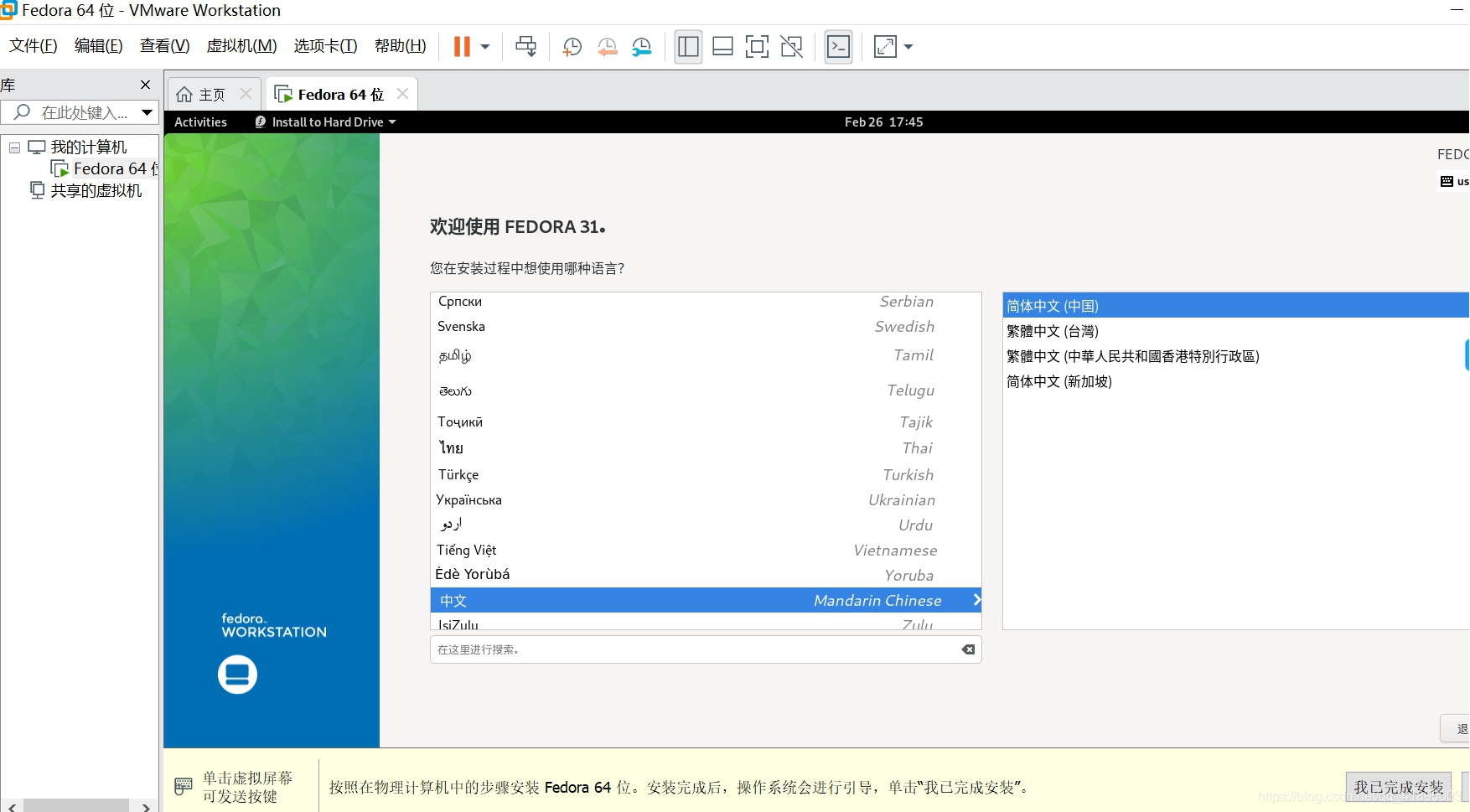1470x812 pixels.
Task: Open the Feb 26 17:45 clock menu
Action: (883, 122)
